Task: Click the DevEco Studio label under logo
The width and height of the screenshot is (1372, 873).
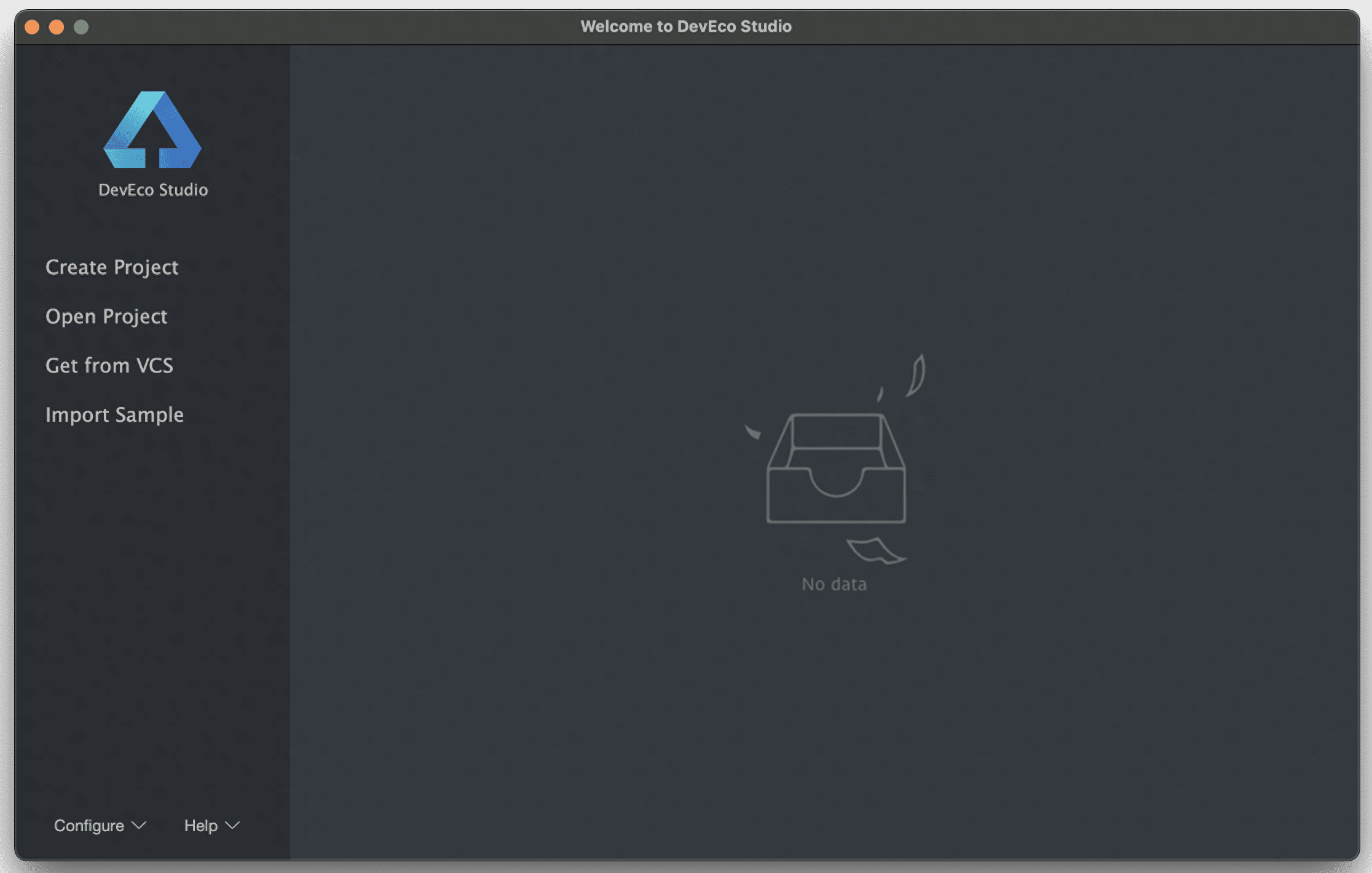Action: 153,190
